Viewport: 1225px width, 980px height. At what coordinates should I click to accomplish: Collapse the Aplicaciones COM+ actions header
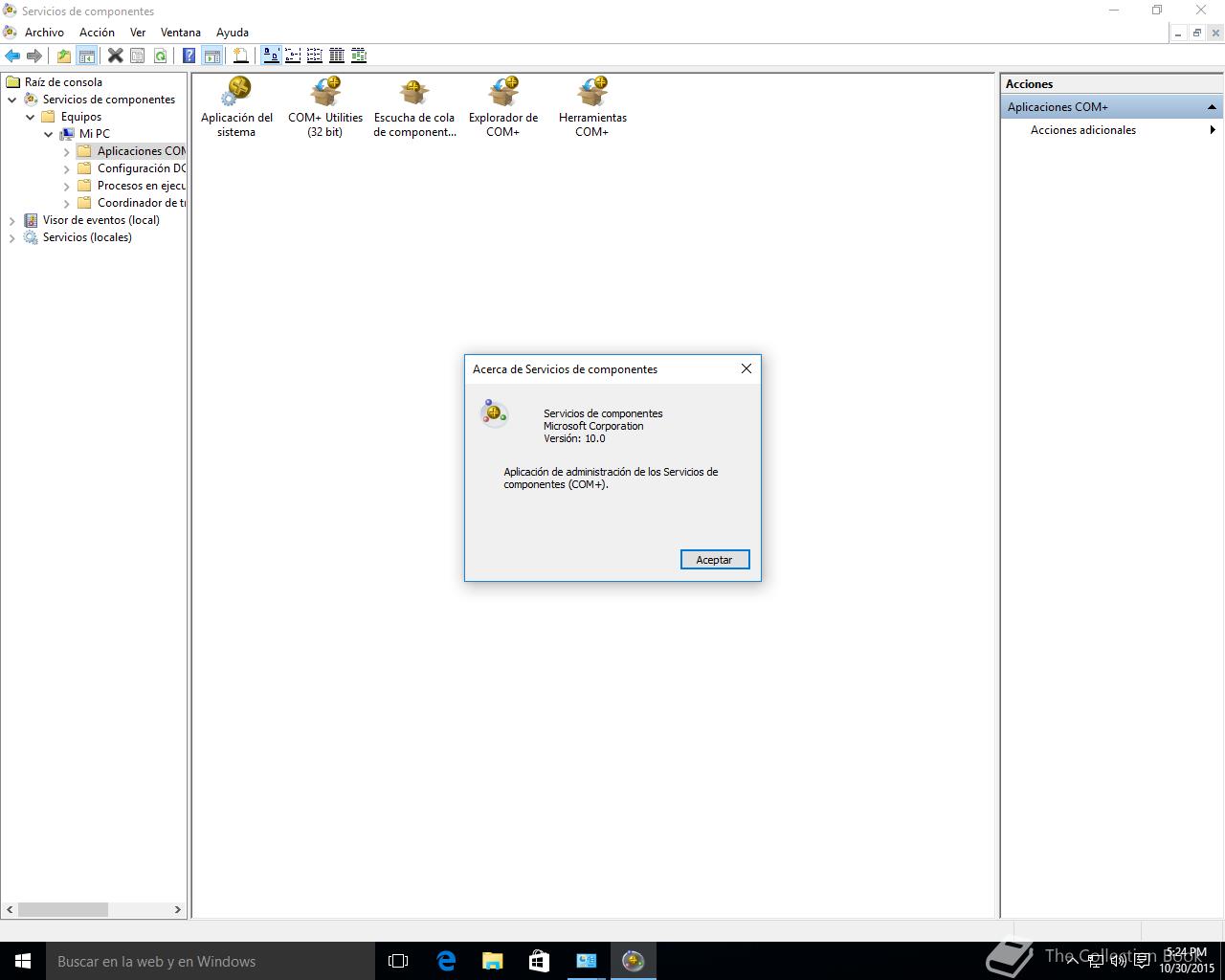(x=1212, y=107)
